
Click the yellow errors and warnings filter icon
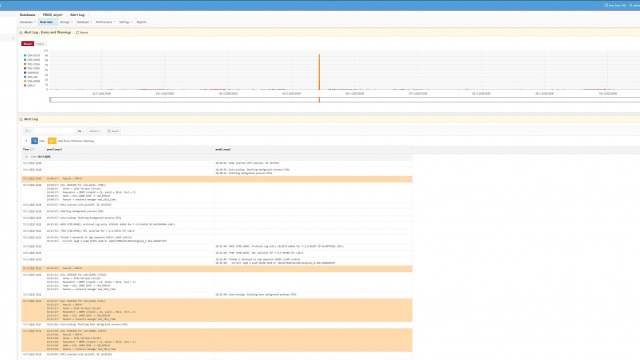click(x=52, y=141)
